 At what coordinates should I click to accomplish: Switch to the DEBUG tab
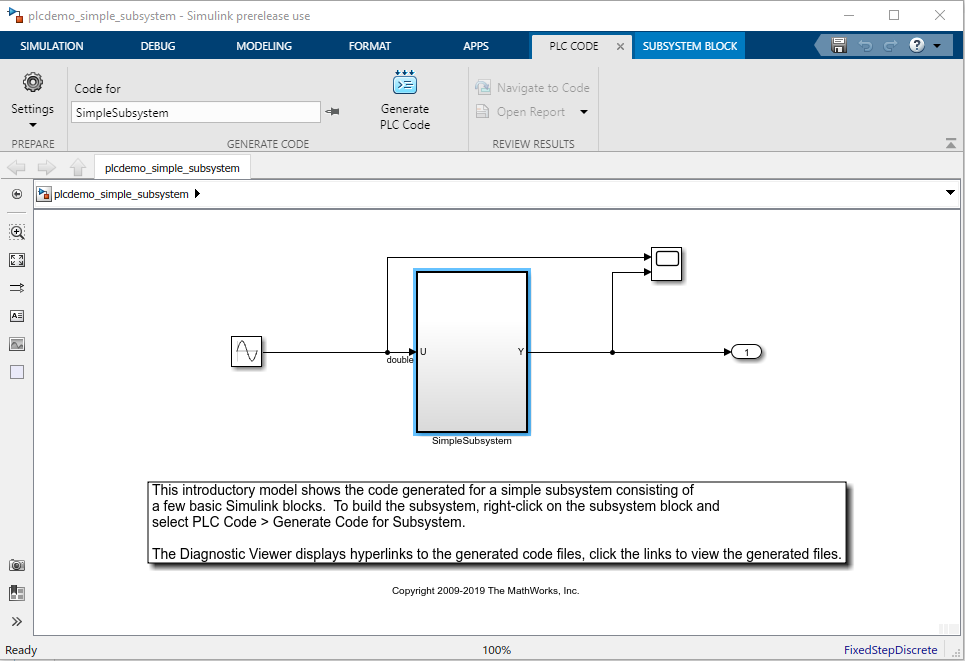(x=158, y=46)
